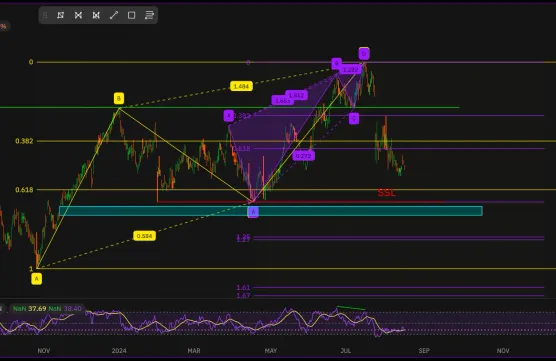556x361 pixels.
Task: Click the MAY time axis label
Action: [x=271, y=351]
